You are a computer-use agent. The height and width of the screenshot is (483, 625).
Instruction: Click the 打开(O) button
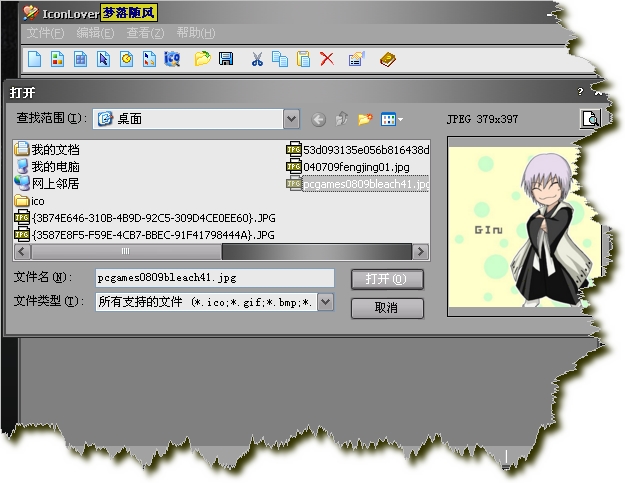[387, 279]
